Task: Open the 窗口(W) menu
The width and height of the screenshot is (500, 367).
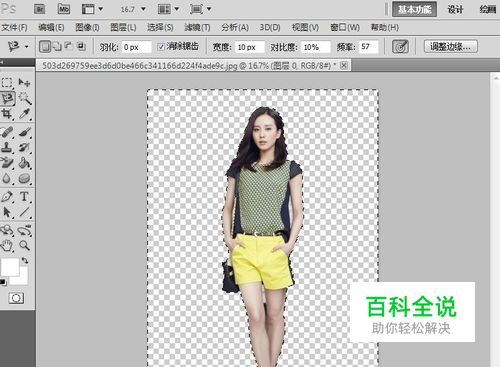Action: coord(345,27)
